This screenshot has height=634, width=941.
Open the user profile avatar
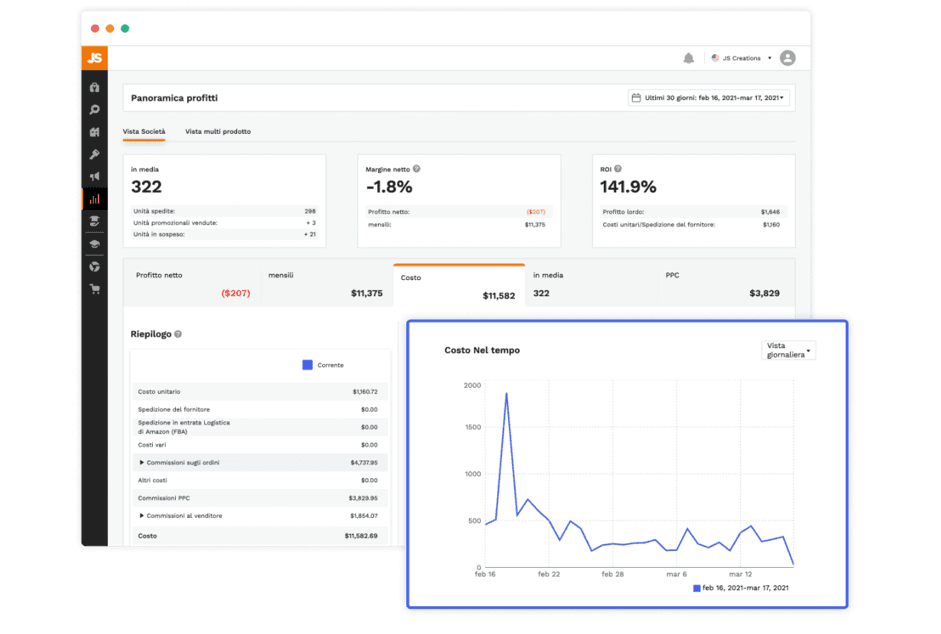787,58
